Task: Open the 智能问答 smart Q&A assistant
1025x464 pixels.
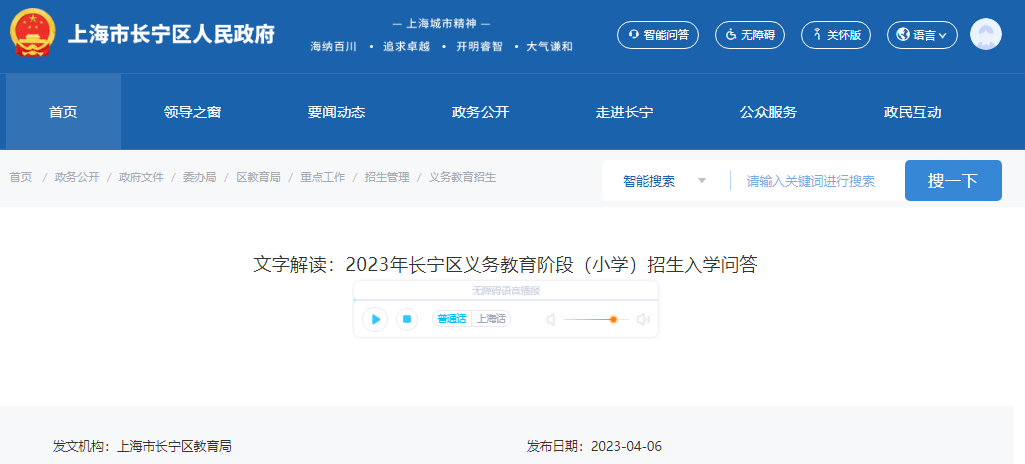Action: [x=658, y=35]
